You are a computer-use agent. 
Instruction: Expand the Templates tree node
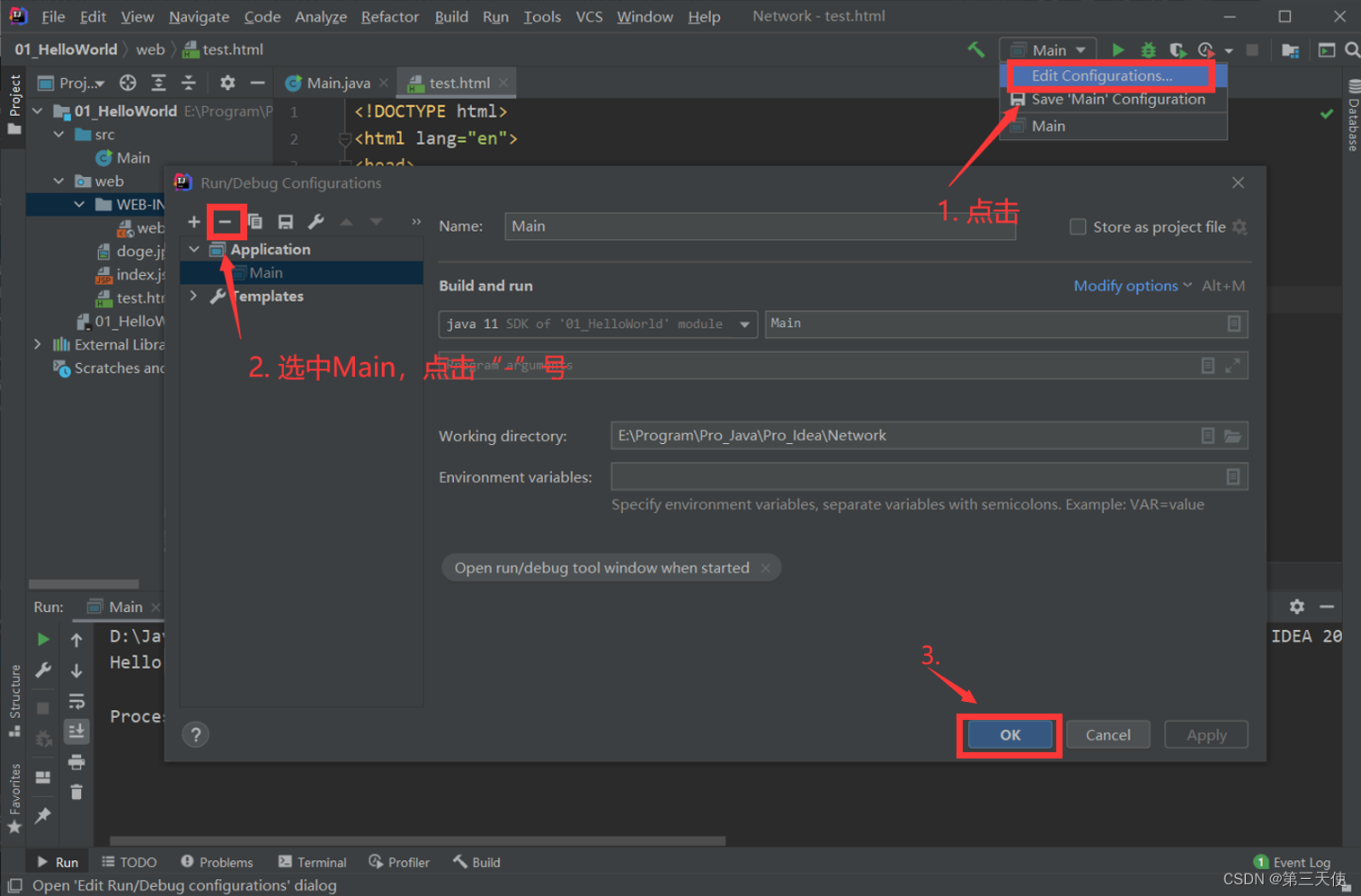click(194, 296)
